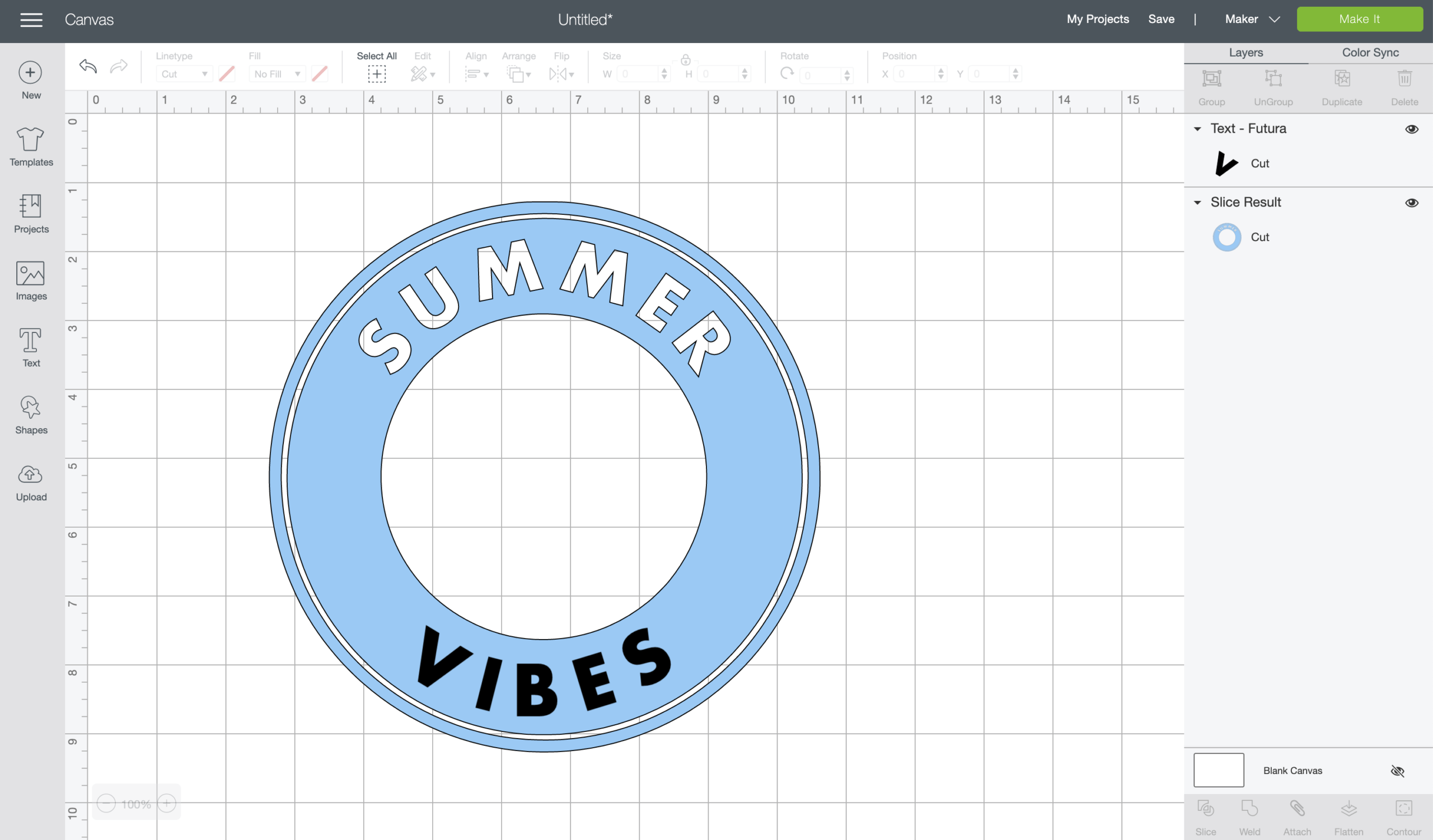The height and width of the screenshot is (840, 1433).
Task: Switch to the Color Sync tab
Action: (1370, 52)
